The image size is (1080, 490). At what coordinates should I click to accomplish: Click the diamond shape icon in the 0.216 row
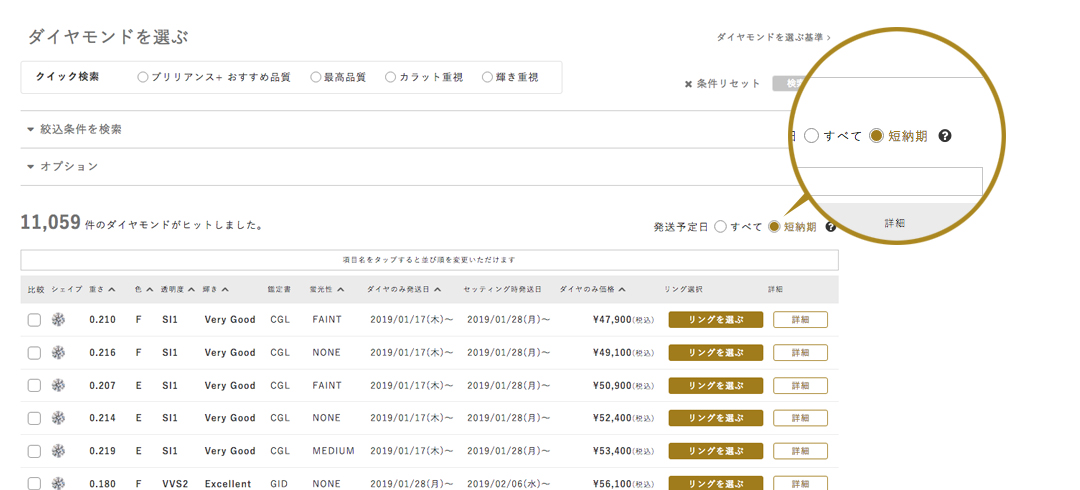tap(59, 353)
